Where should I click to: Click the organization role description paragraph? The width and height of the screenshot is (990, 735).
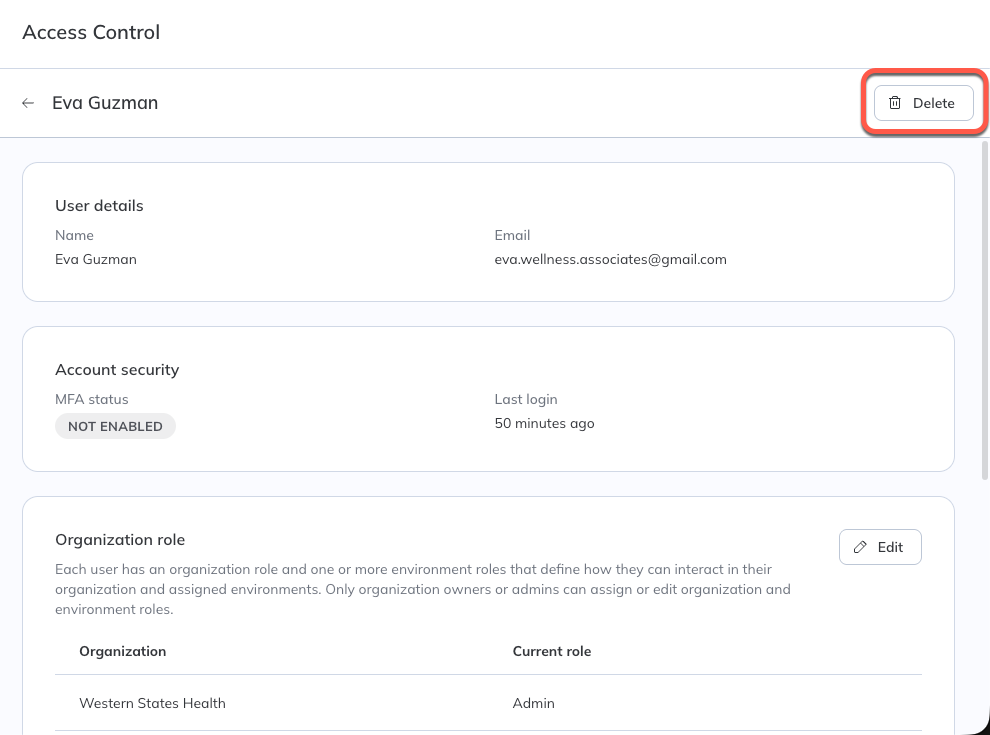click(x=422, y=589)
